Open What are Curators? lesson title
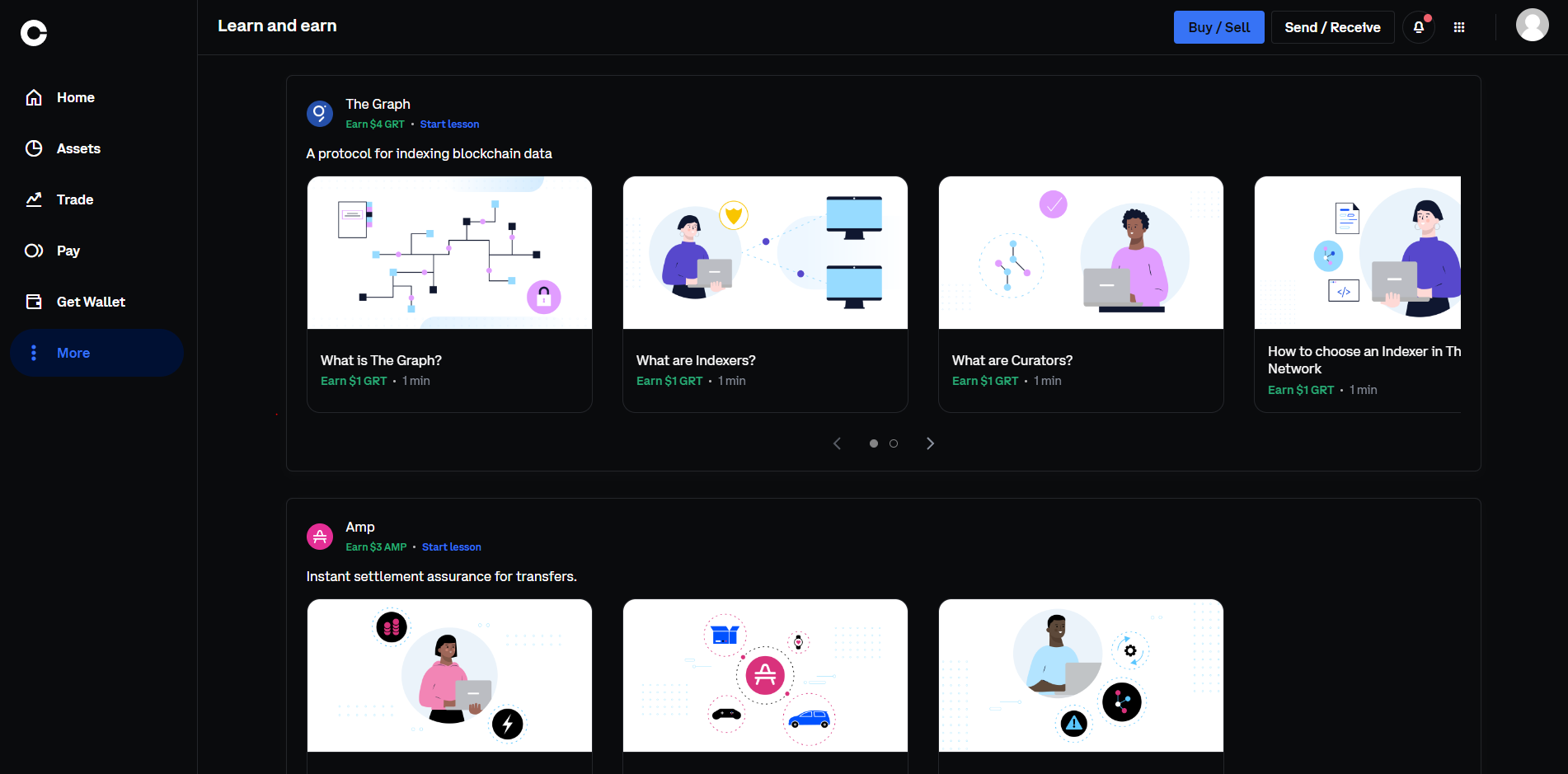The width and height of the screenshot is (1568, 774). tap(1012, 360)
